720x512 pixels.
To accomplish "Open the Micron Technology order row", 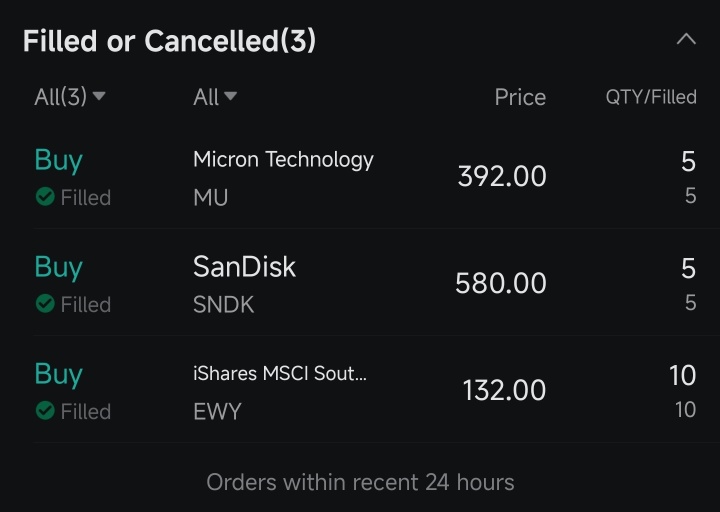I will tap(366, 177).
